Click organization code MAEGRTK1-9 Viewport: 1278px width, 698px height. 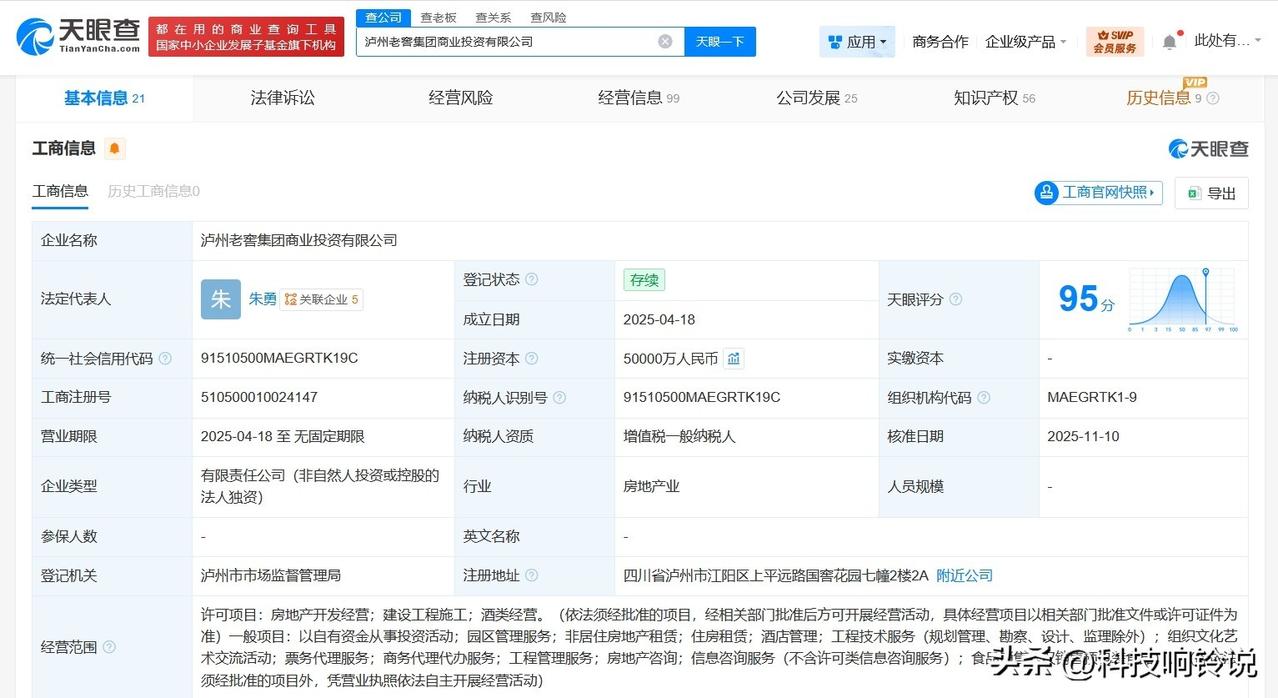tap(1092, 397)
